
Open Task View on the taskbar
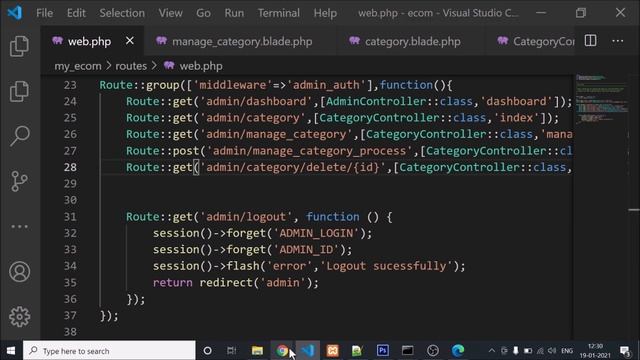coord(231,351)
